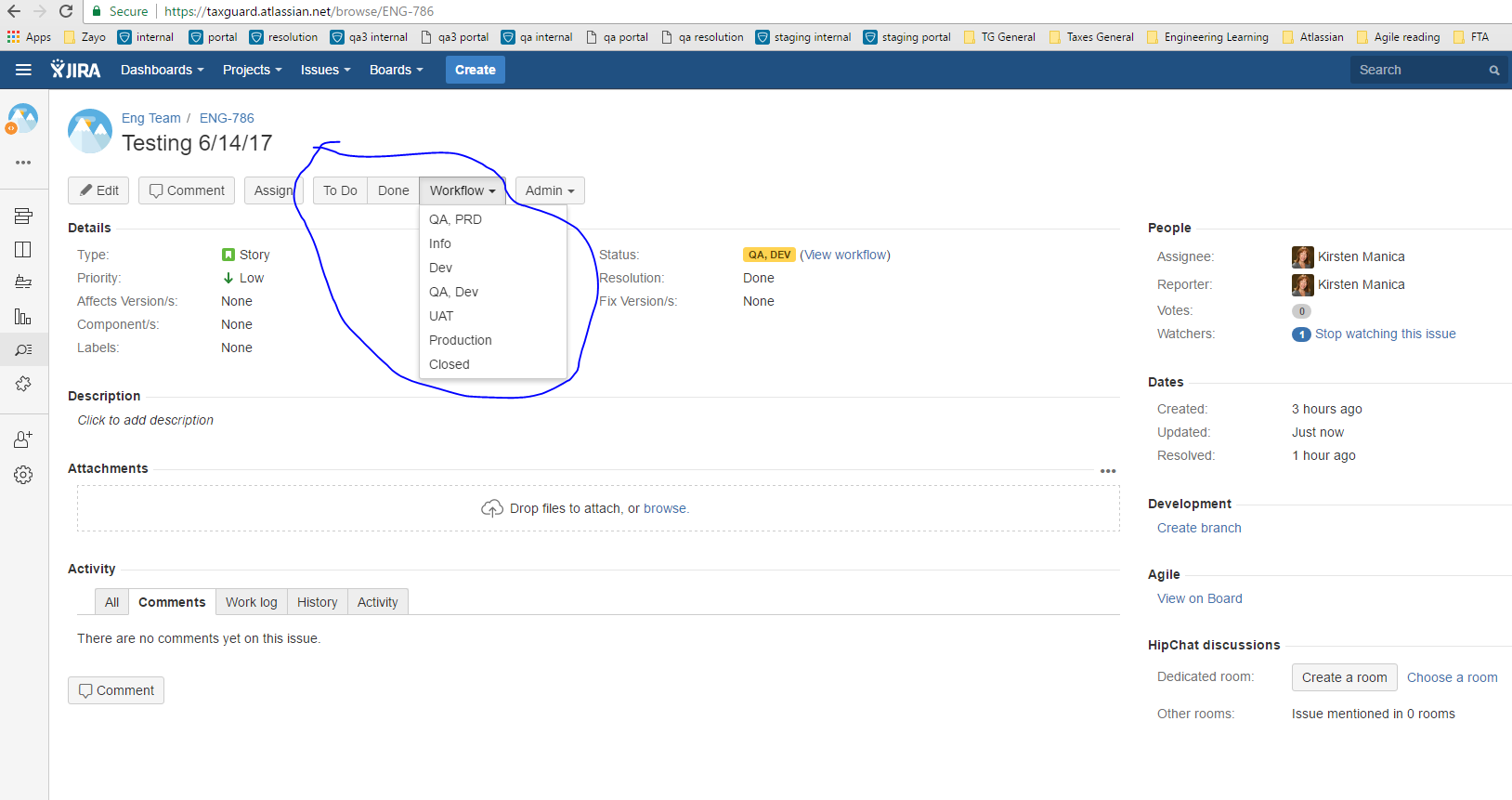Viewport: 1512px width, 800px height.
Task: Choose the UAT workflow transition
Action: (x=493, y=316)
